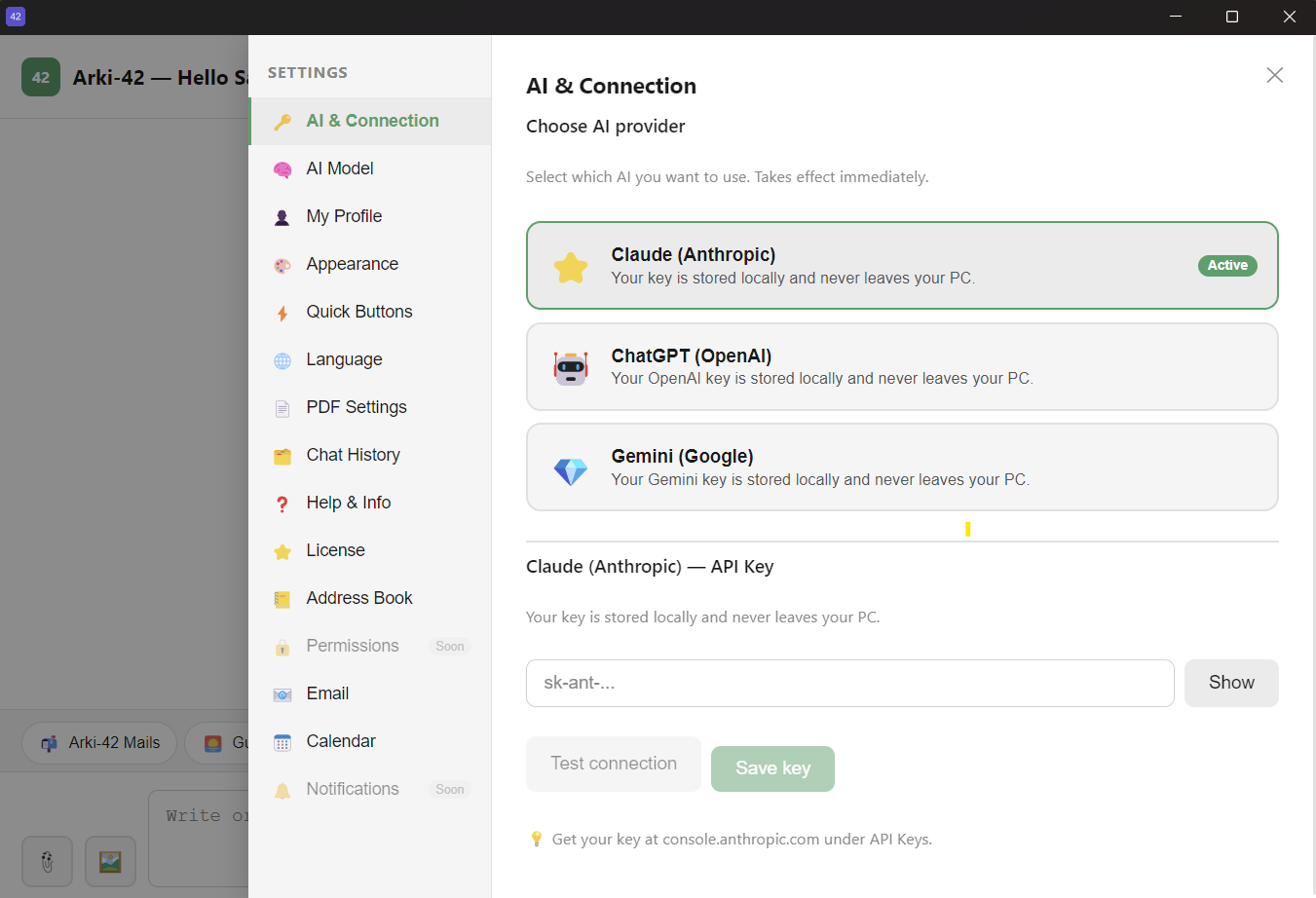Open the PDF Settings section
1316x898 pixels.
[357, 407]
